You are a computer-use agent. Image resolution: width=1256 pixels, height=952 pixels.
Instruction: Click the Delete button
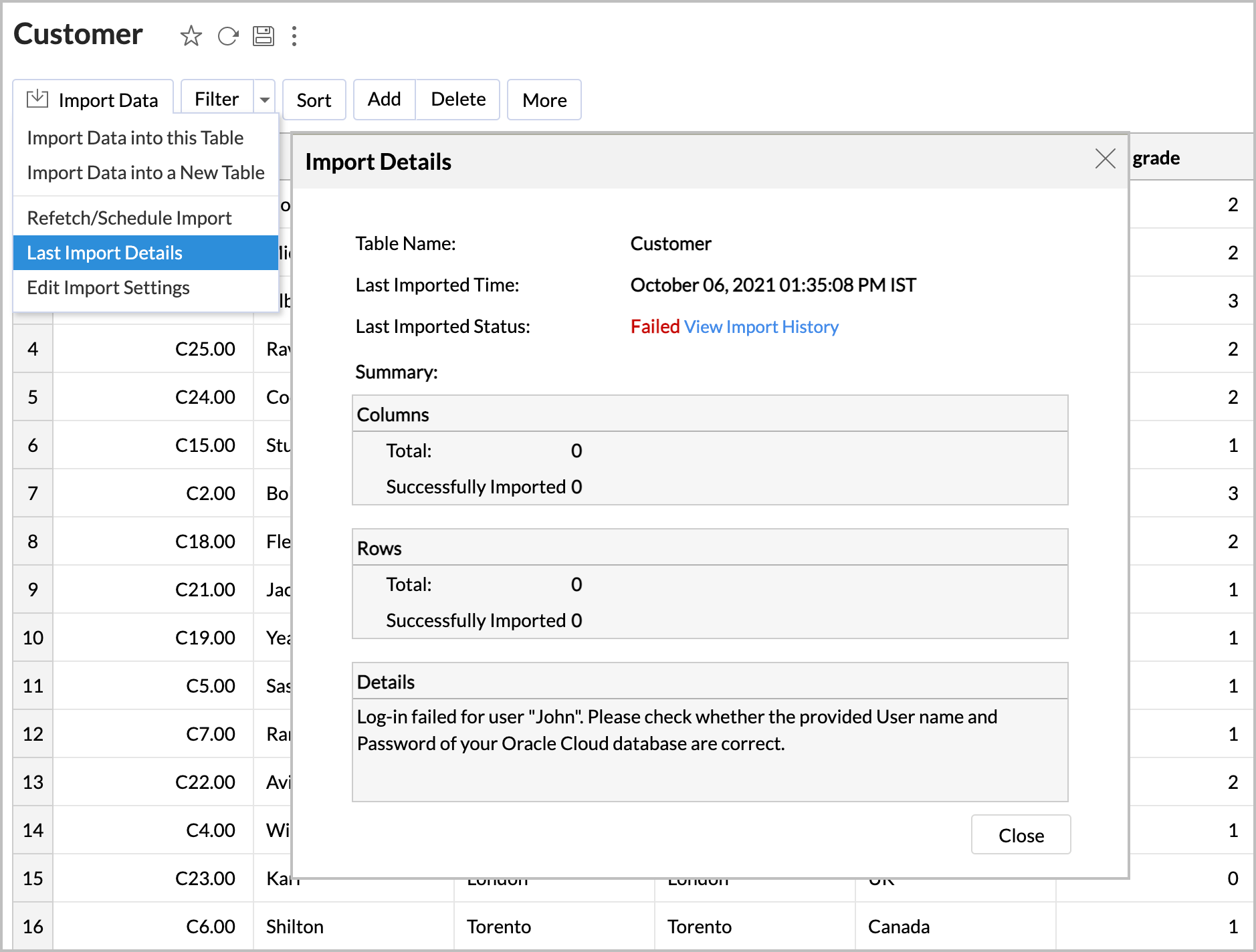point(457,99)
